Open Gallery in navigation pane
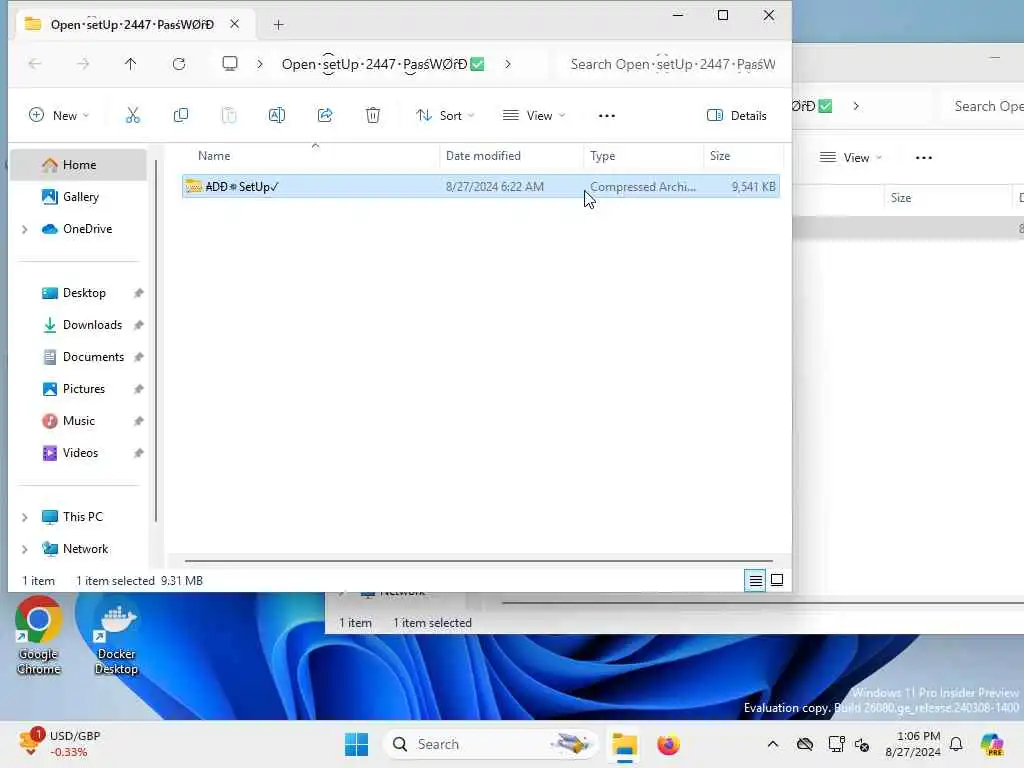Viewport: 1024px width, 768px height. click(80, 197)
